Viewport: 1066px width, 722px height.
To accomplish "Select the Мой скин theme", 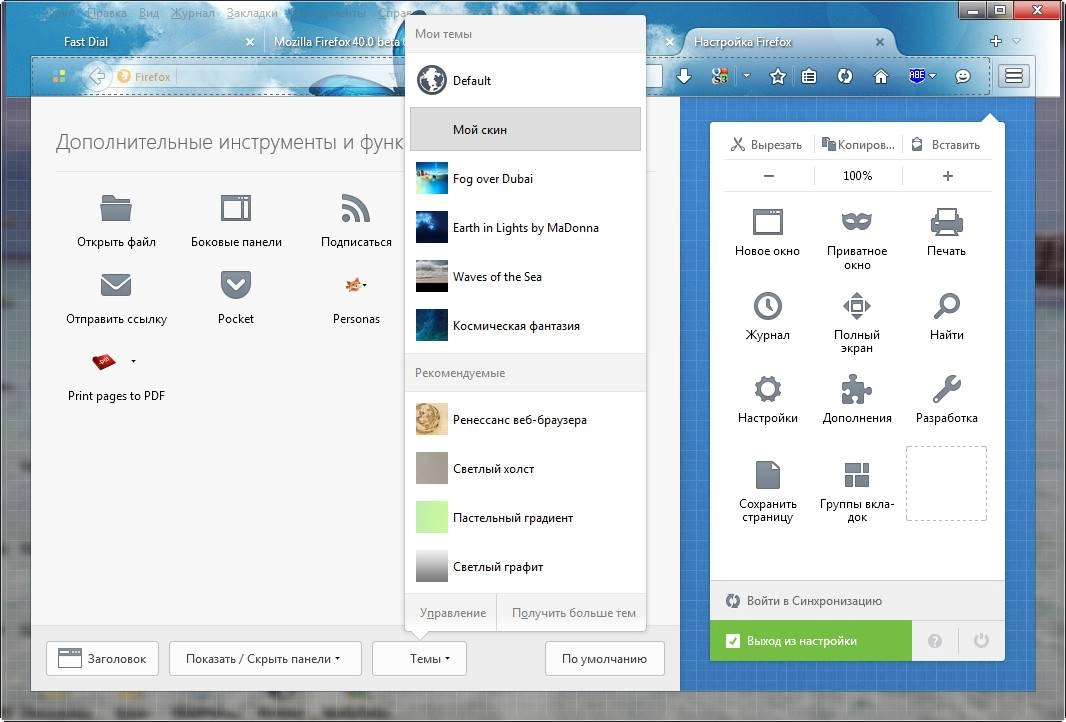I will pos(525,129).
